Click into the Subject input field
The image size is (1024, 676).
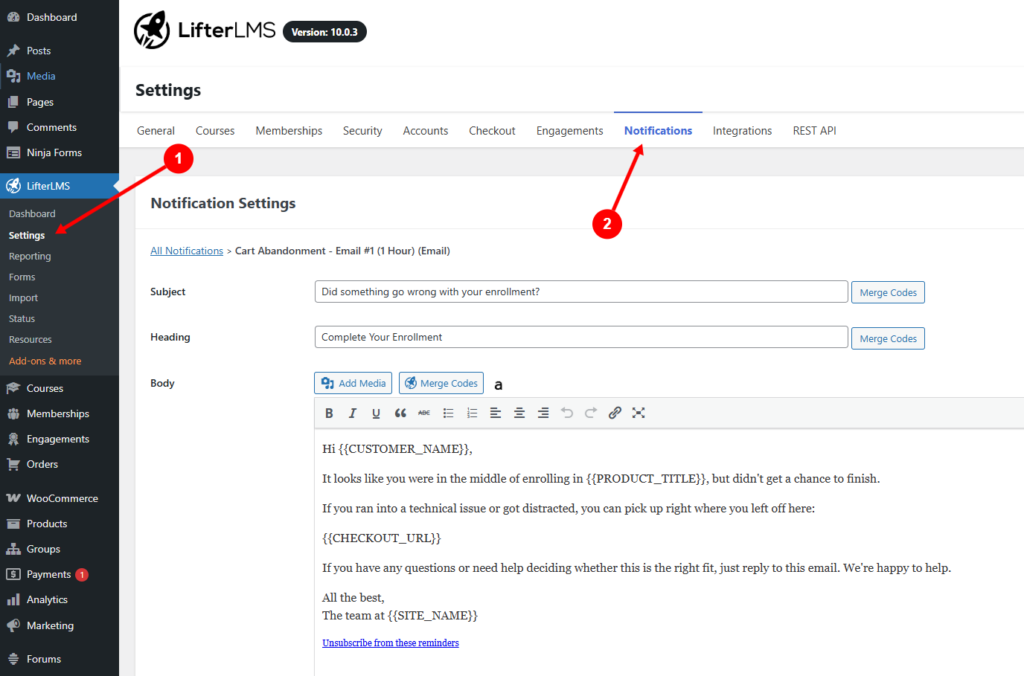581,292
